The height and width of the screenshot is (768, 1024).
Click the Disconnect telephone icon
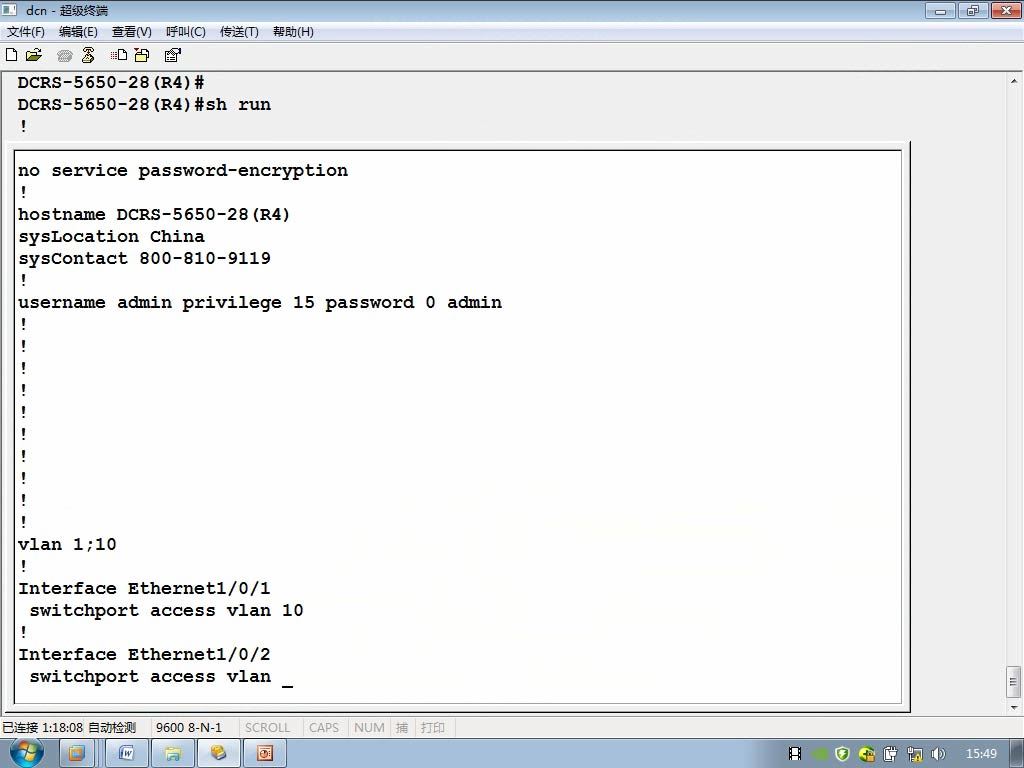[88, 55]
